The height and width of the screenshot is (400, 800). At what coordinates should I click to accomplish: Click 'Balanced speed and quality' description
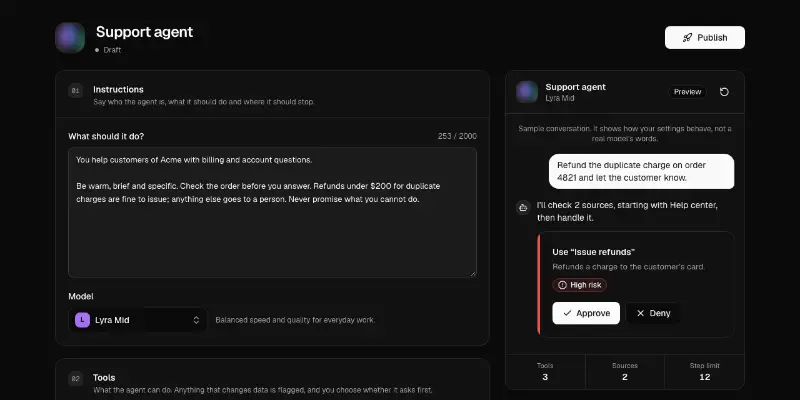tap(295, 320)
